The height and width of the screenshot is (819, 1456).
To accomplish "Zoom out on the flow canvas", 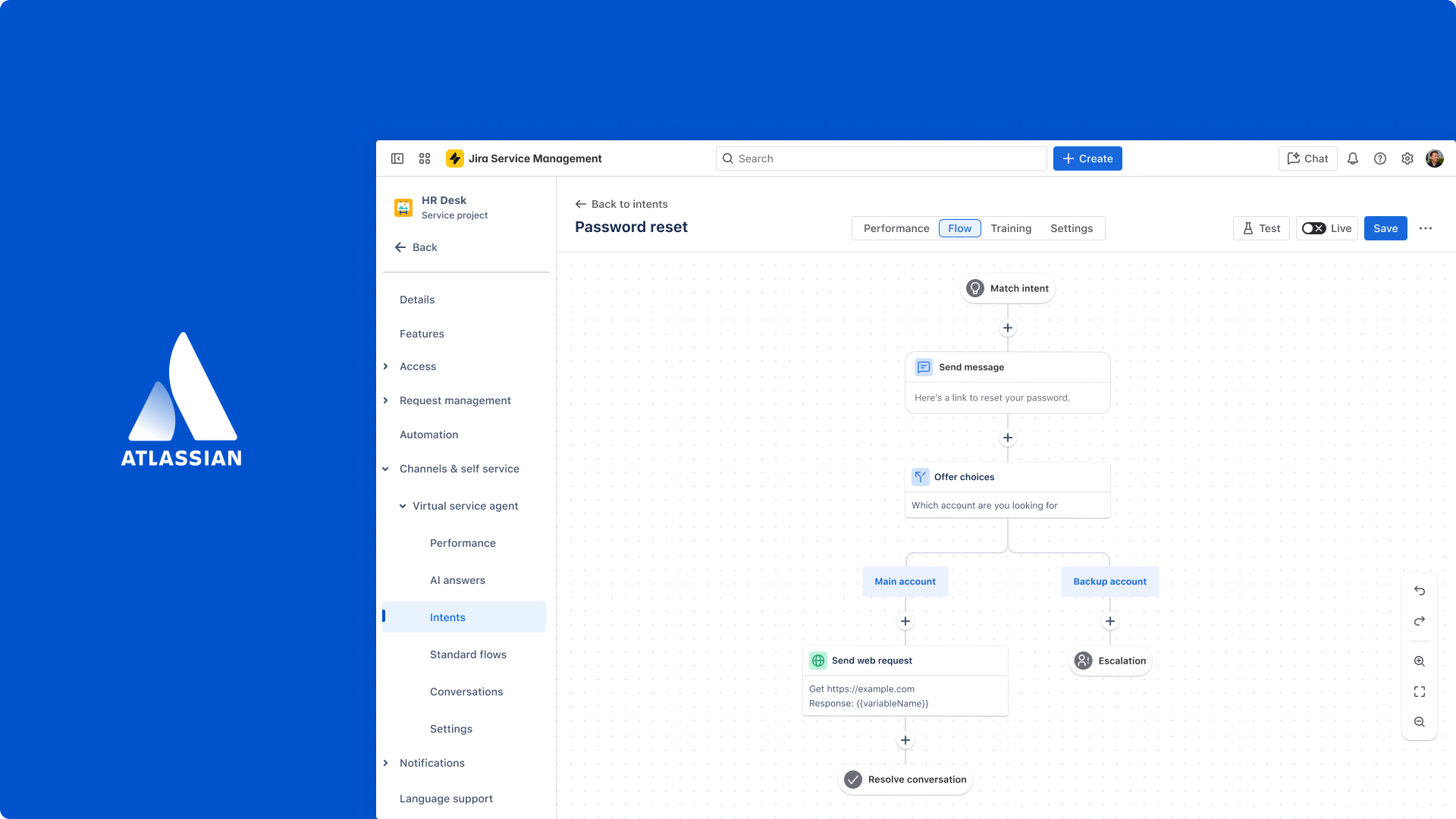I will pos(1420,722).
